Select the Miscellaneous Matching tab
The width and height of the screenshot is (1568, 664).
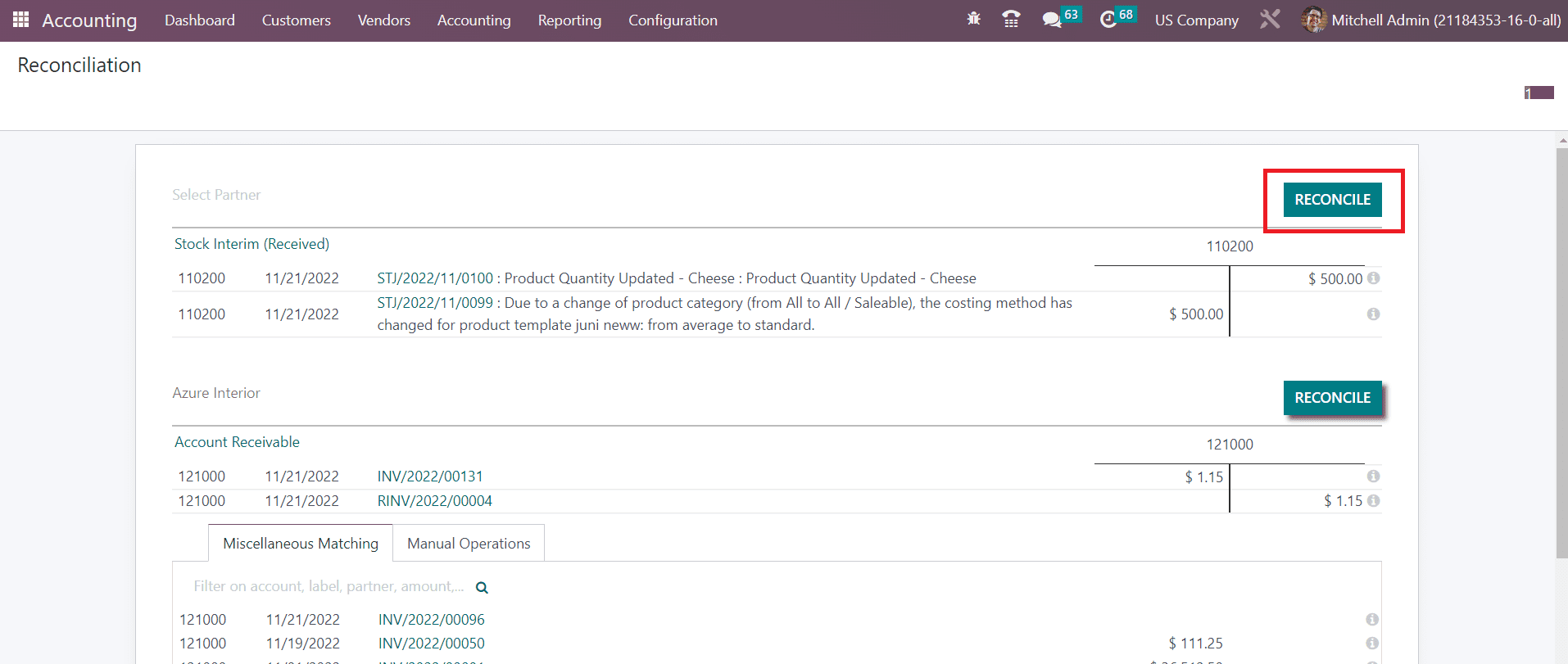click(301, 544)
